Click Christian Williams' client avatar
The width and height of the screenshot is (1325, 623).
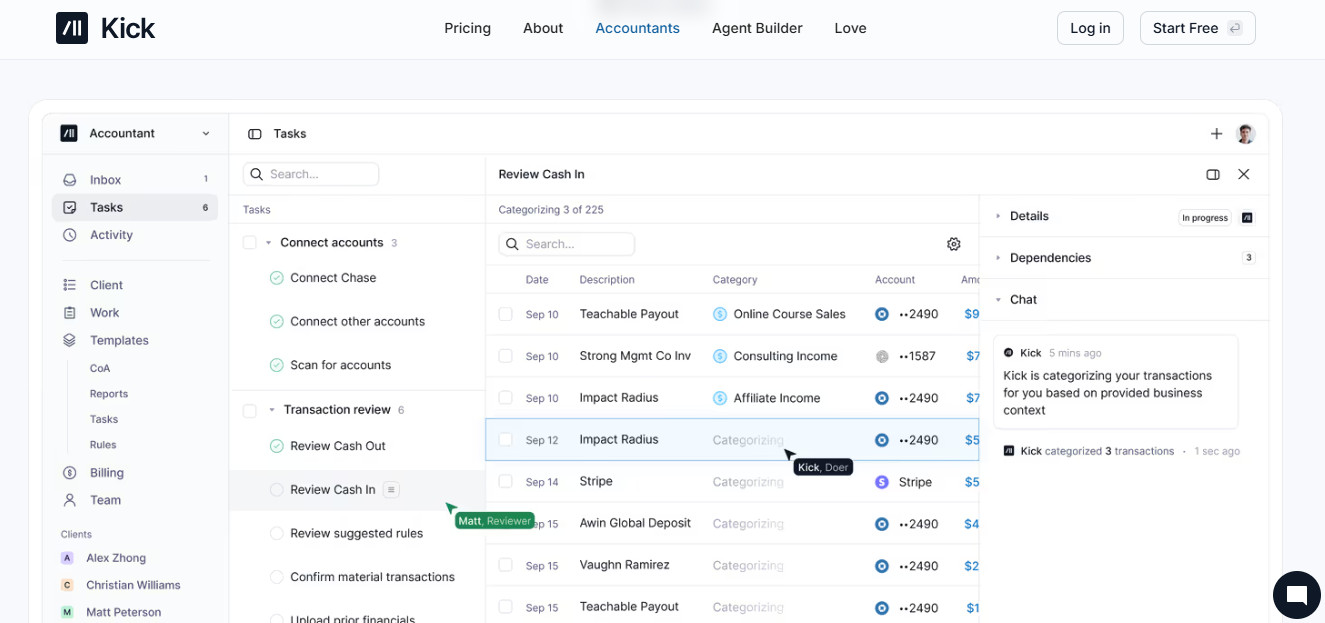point(67,585)
